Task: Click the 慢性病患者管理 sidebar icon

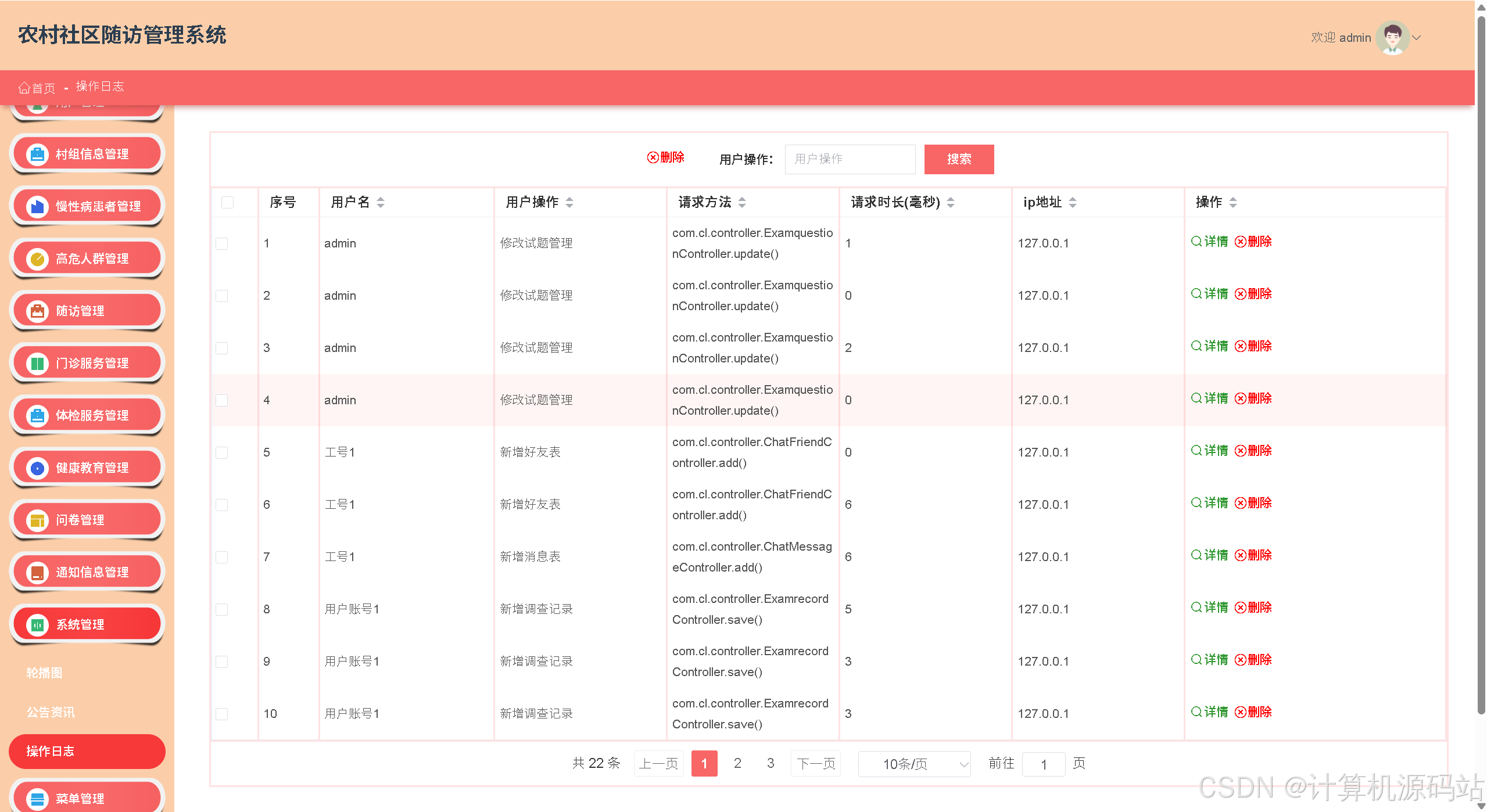Action: coord(37,207)
